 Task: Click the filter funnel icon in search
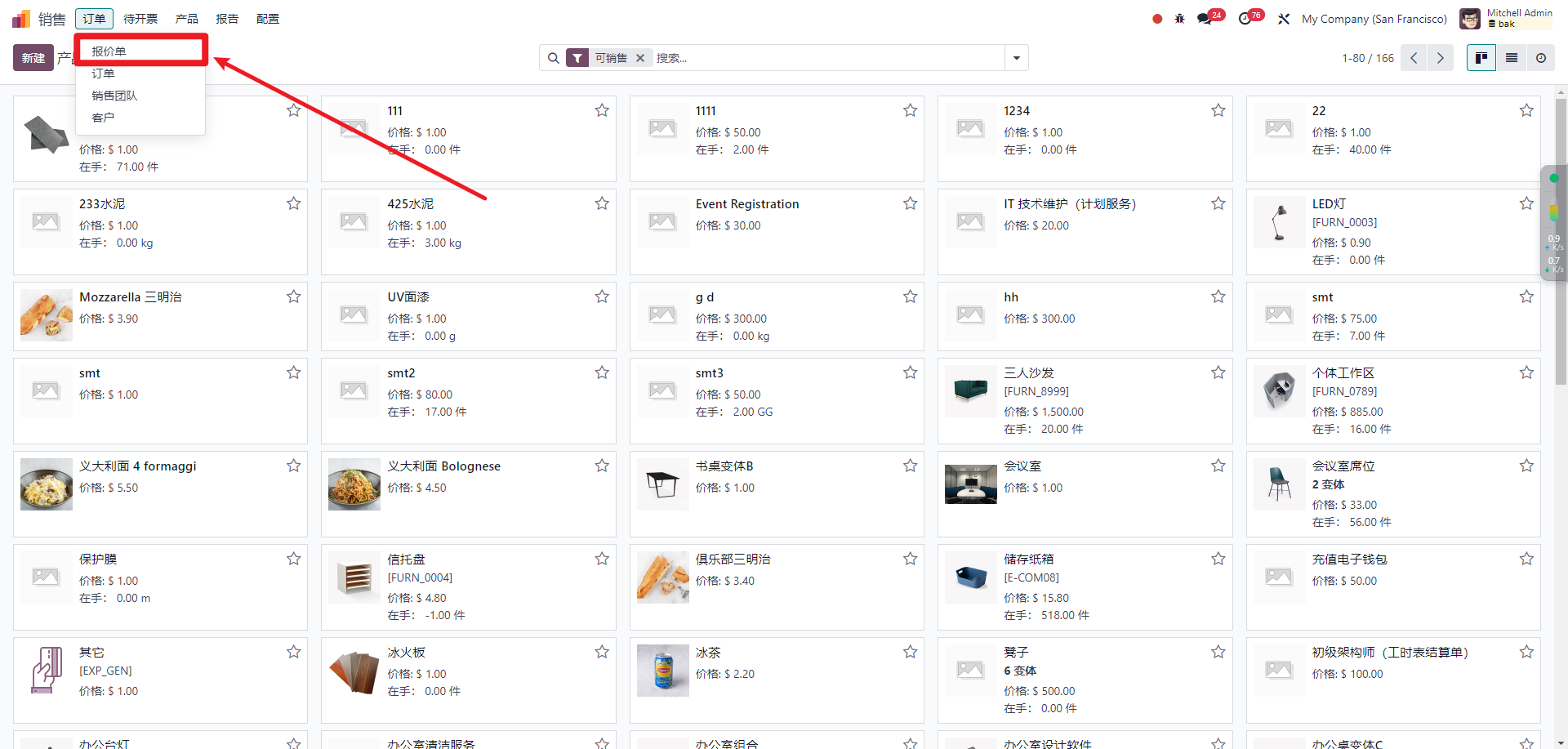pyautogui.click(x=577, y=58)
